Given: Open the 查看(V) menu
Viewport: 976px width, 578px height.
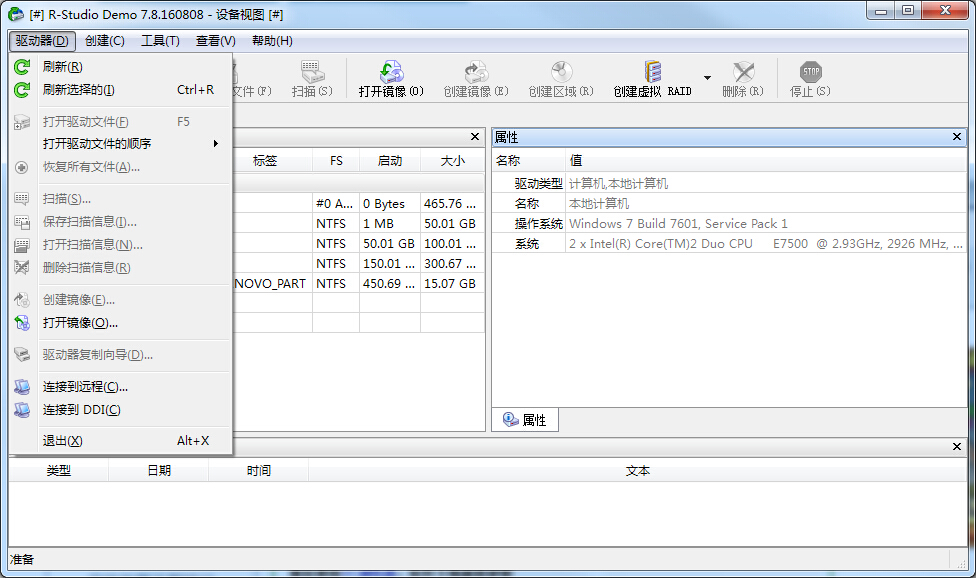Looking at the screenshot, I should click(x=216, y=40).
